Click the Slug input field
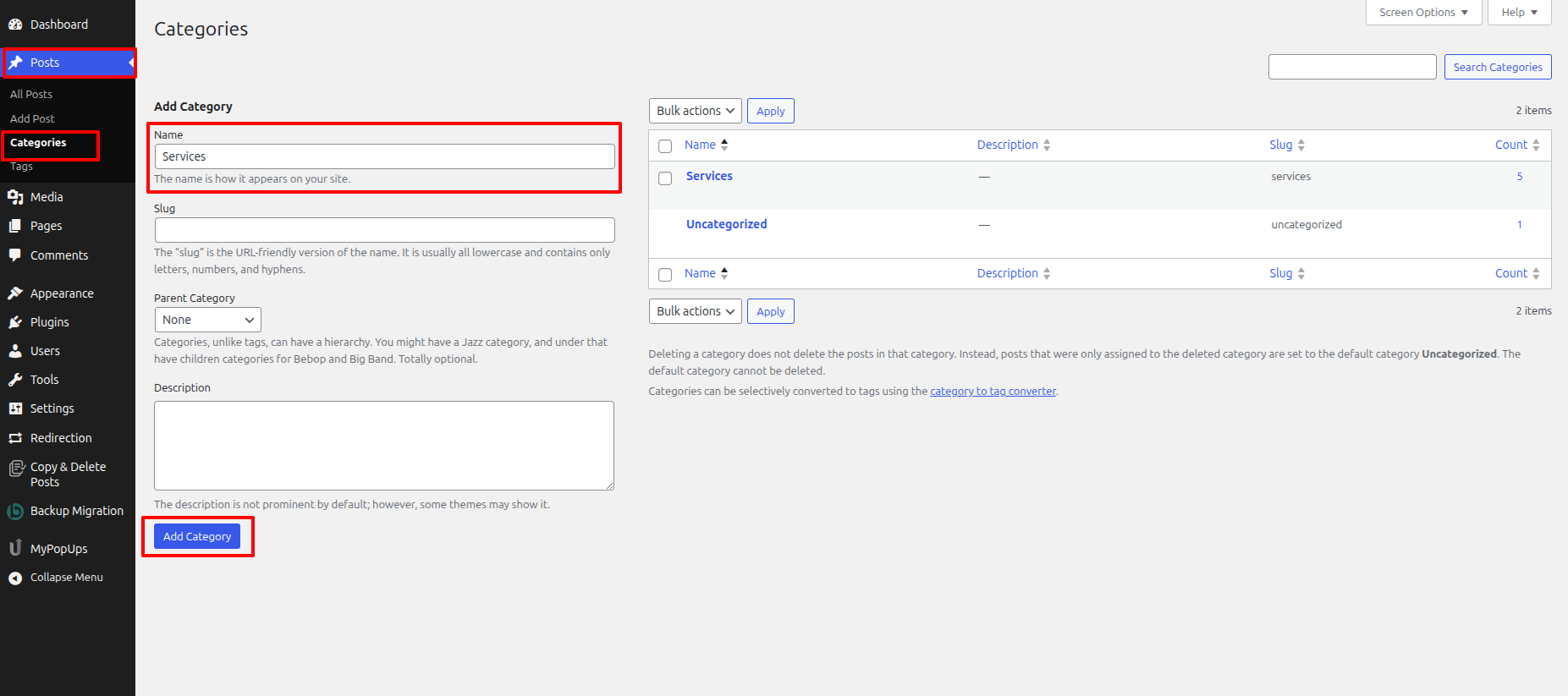The height and width of the screenshot is (696, 1568). pyautogui.click(x=384, y=230)
